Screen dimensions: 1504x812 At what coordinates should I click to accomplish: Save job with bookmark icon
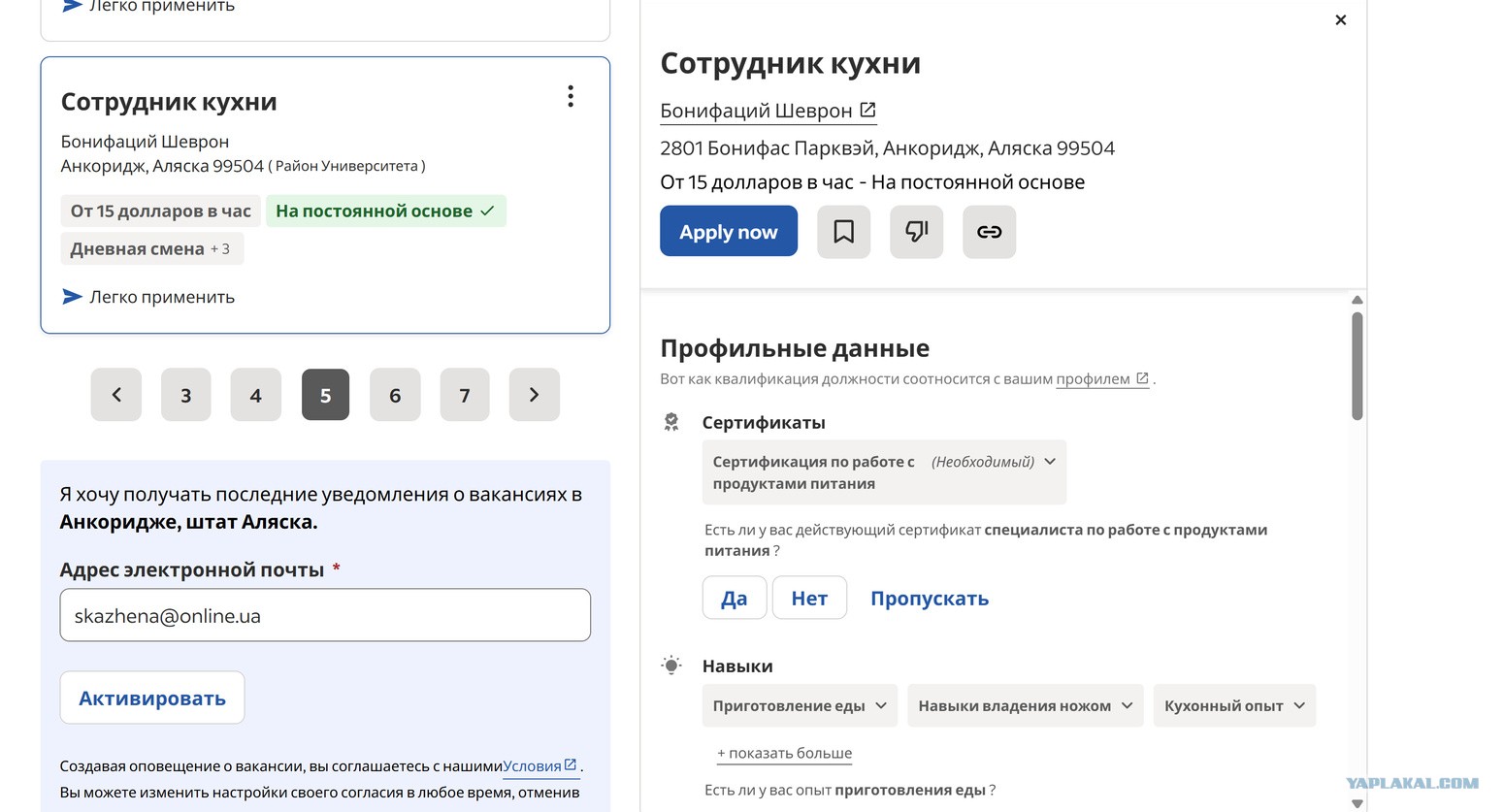click(x=843, y=232)
